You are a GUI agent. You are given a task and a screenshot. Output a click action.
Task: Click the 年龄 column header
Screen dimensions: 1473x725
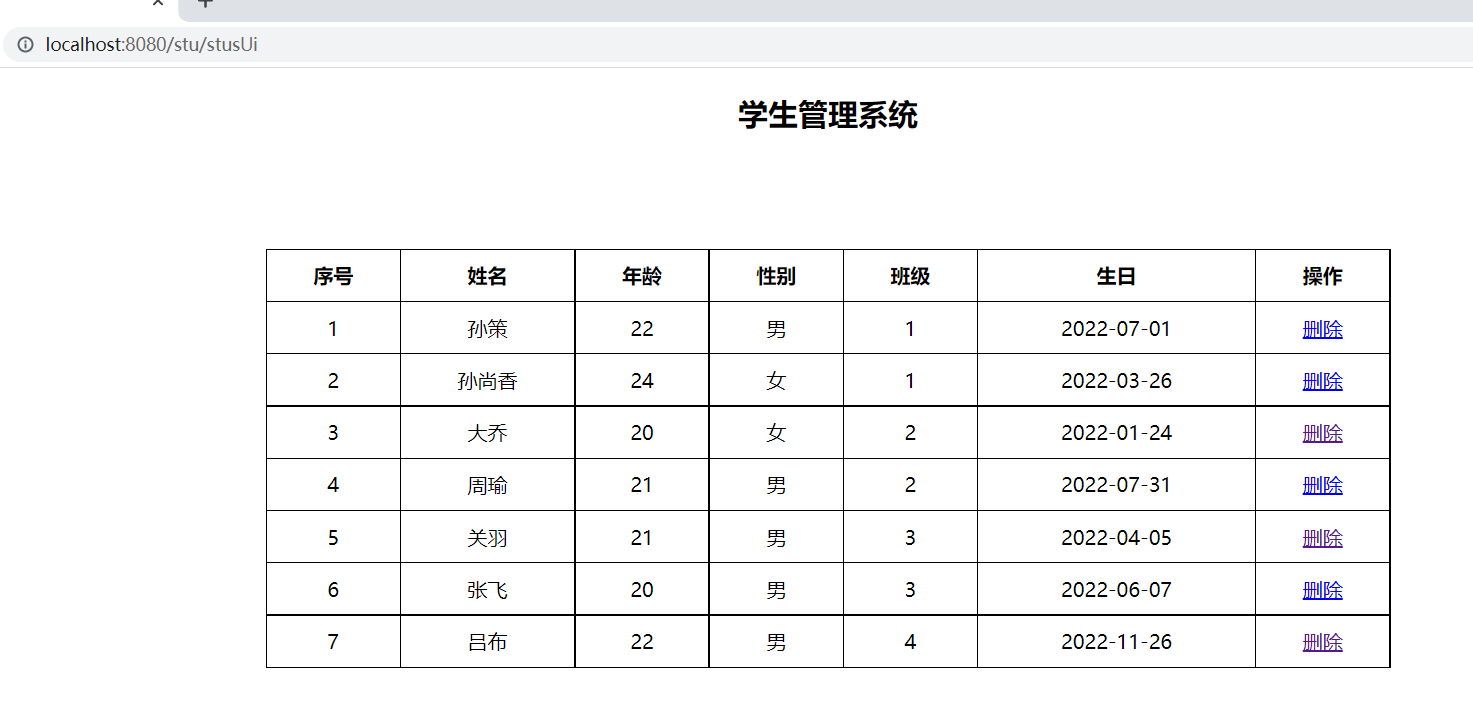click(641, 275)
